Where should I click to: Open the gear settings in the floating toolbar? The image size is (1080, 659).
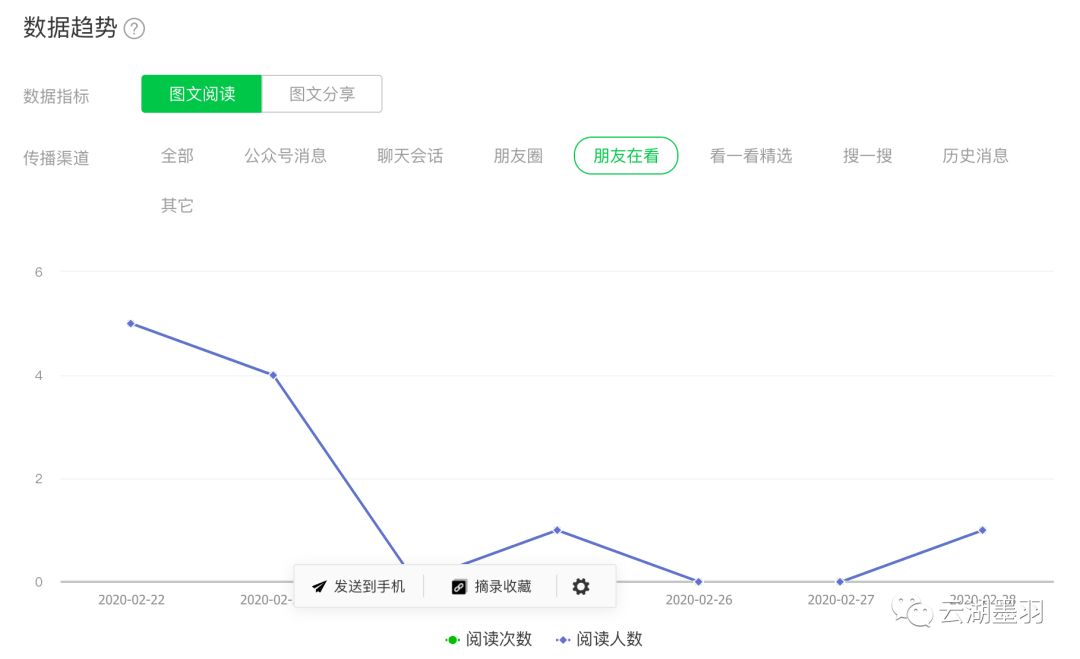click(581, 587)
